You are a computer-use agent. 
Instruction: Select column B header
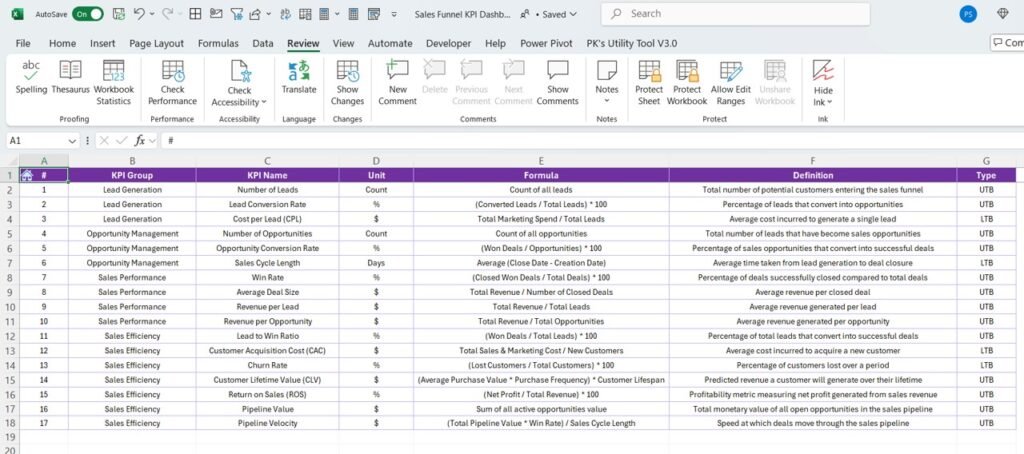tap(132, 161)
